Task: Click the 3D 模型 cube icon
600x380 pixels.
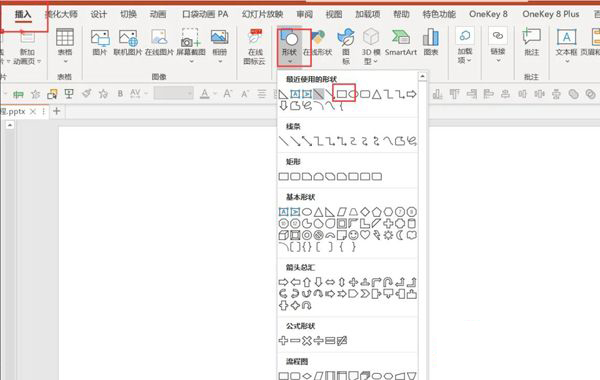Action: pos(371,37)
